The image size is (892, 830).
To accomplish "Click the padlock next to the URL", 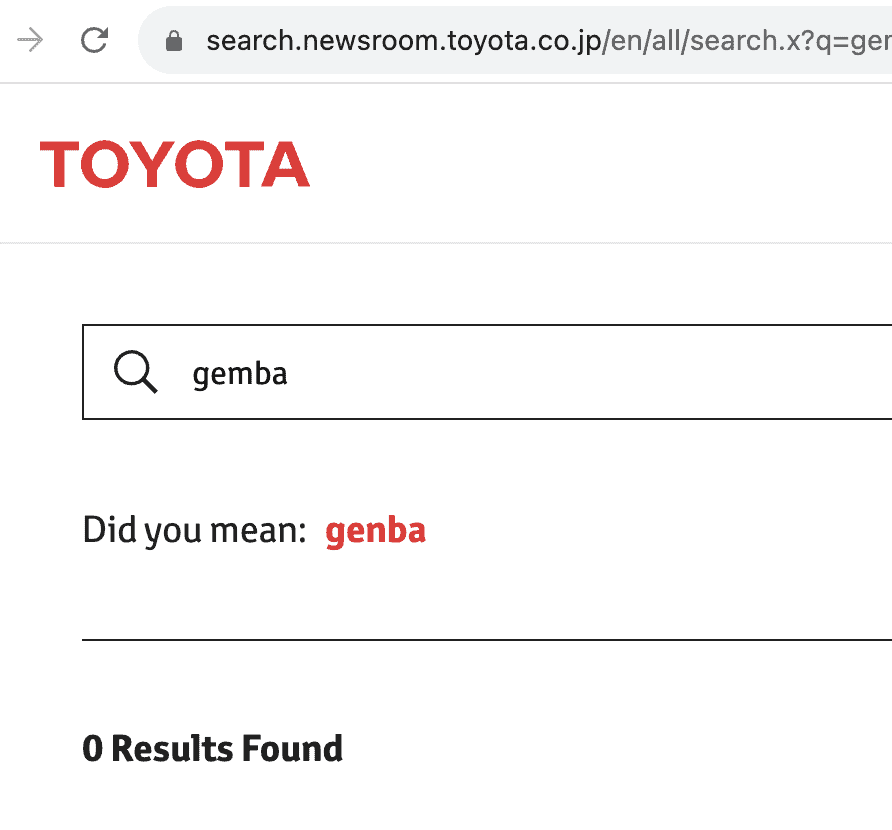I will tap(174, 41).
